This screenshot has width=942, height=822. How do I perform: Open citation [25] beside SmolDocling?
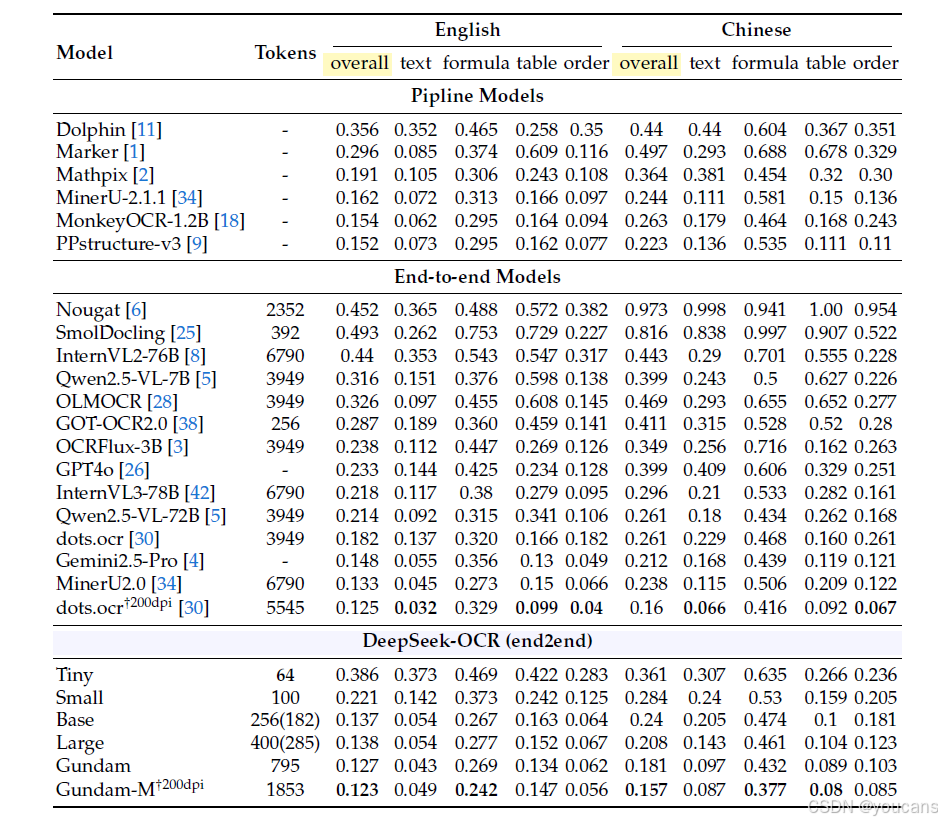click(x=186, y=333)
